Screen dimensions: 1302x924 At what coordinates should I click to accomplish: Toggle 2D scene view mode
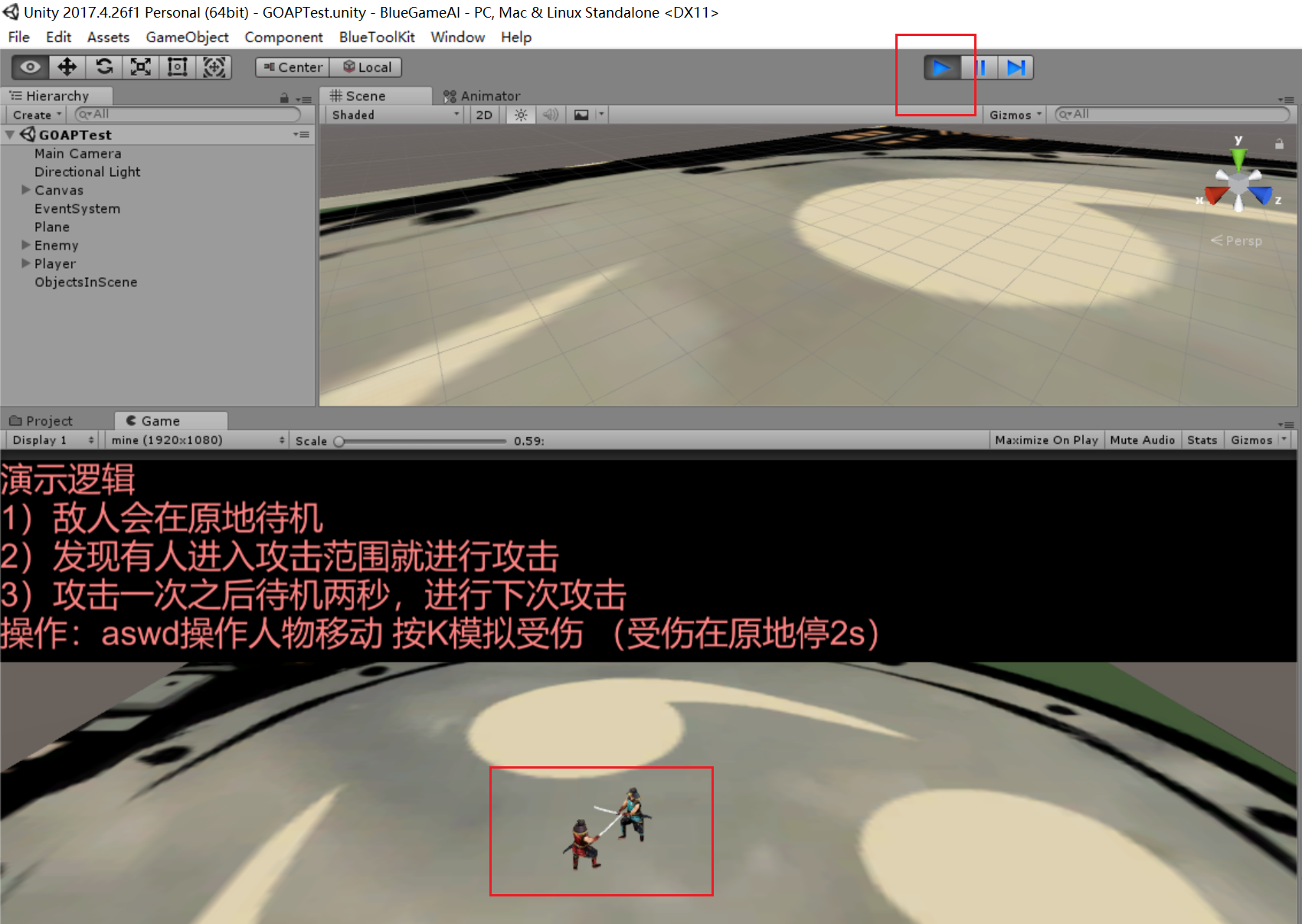[484, 115]
